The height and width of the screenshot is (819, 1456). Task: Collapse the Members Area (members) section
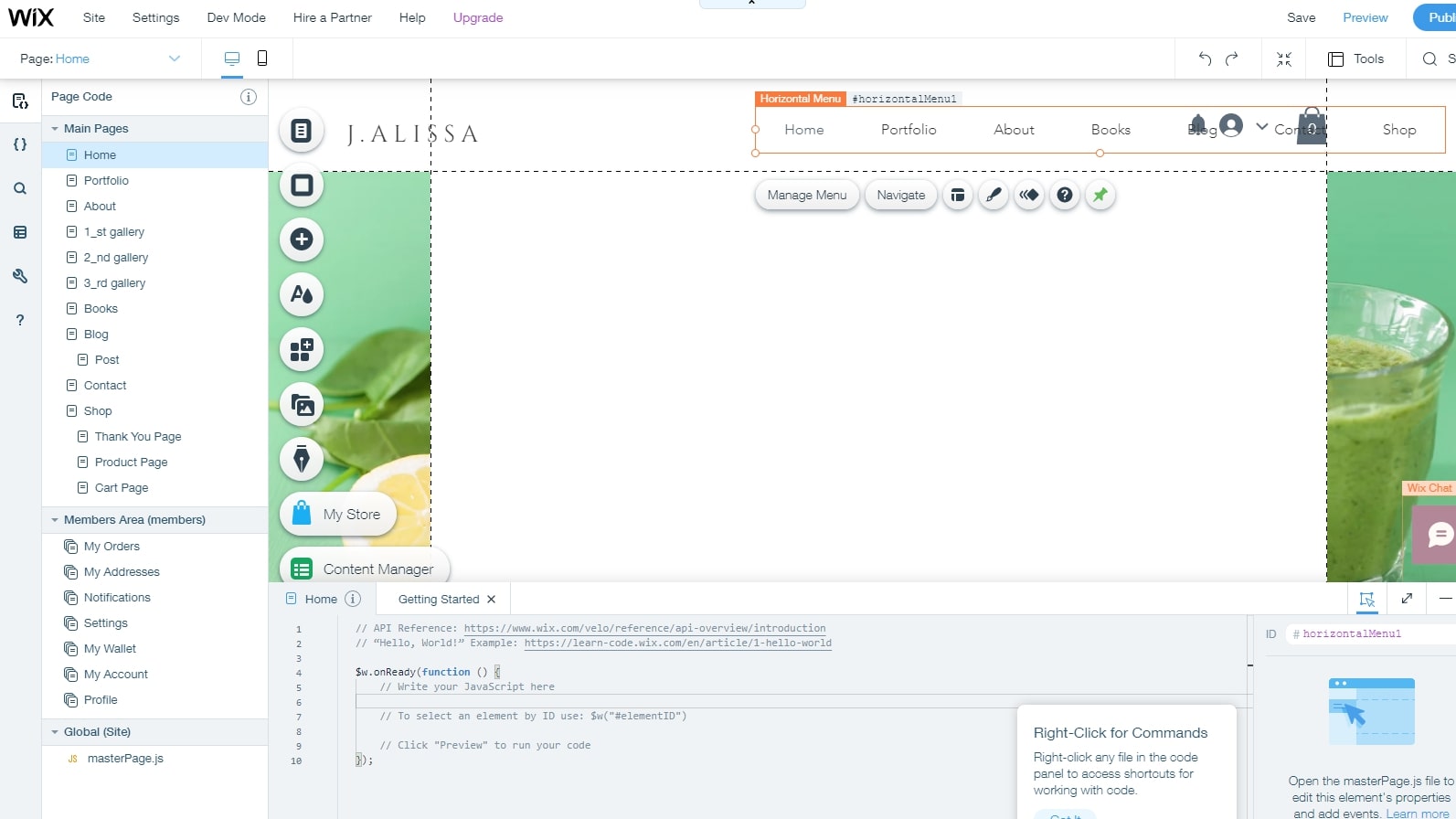[x=55, y=520]
